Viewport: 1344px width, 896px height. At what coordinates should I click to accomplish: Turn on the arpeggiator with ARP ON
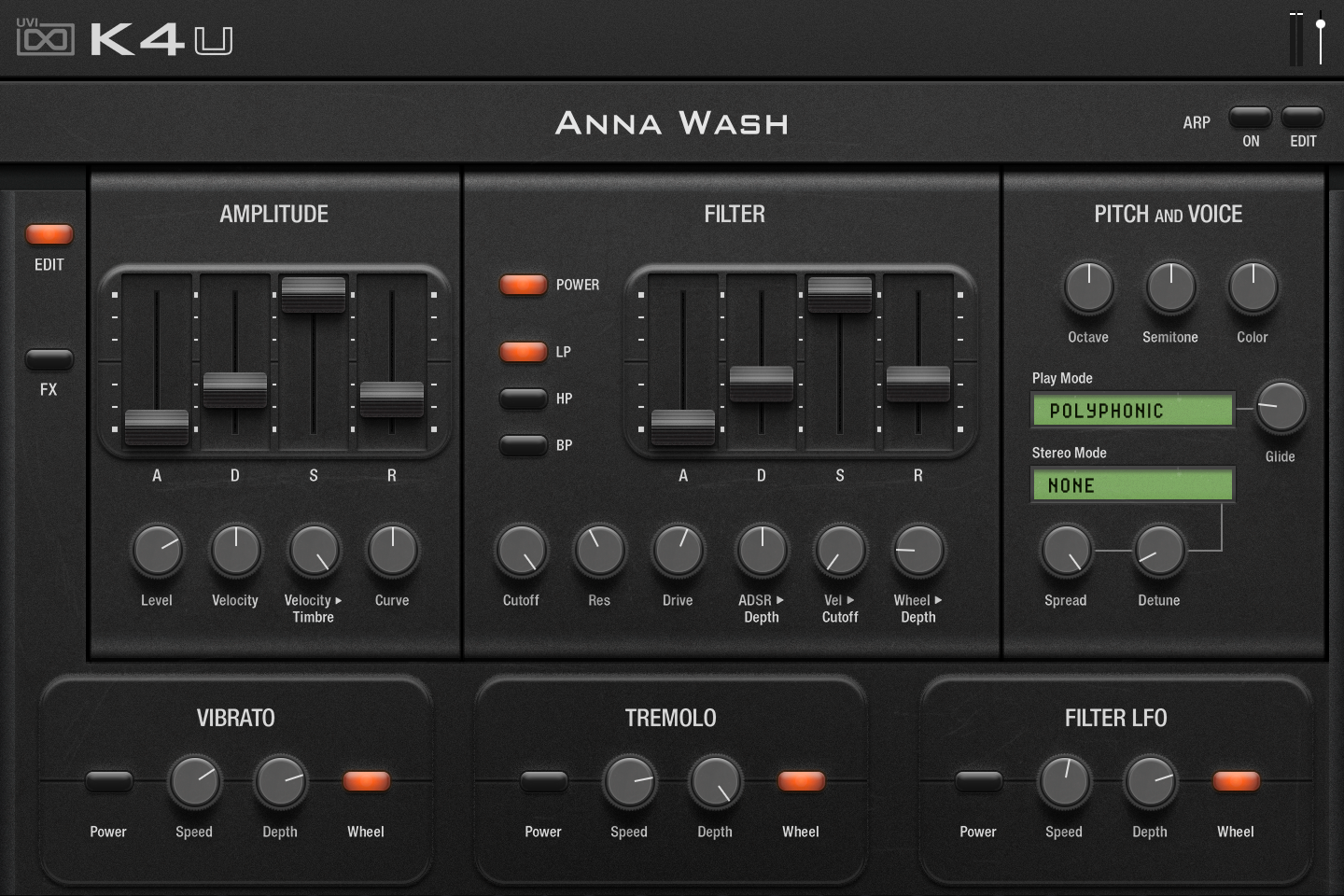(x=1251, y=119)
